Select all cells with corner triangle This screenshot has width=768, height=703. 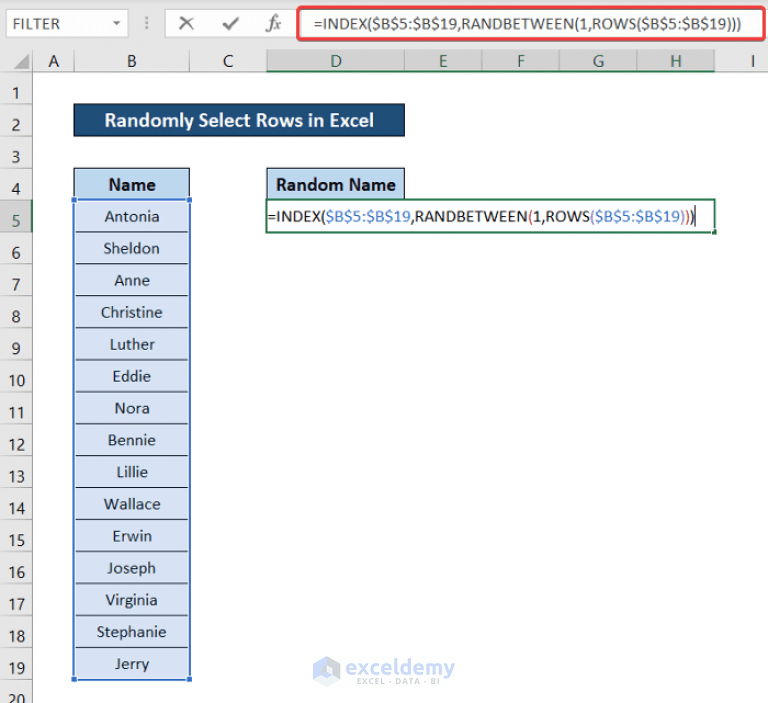[21, 62]
